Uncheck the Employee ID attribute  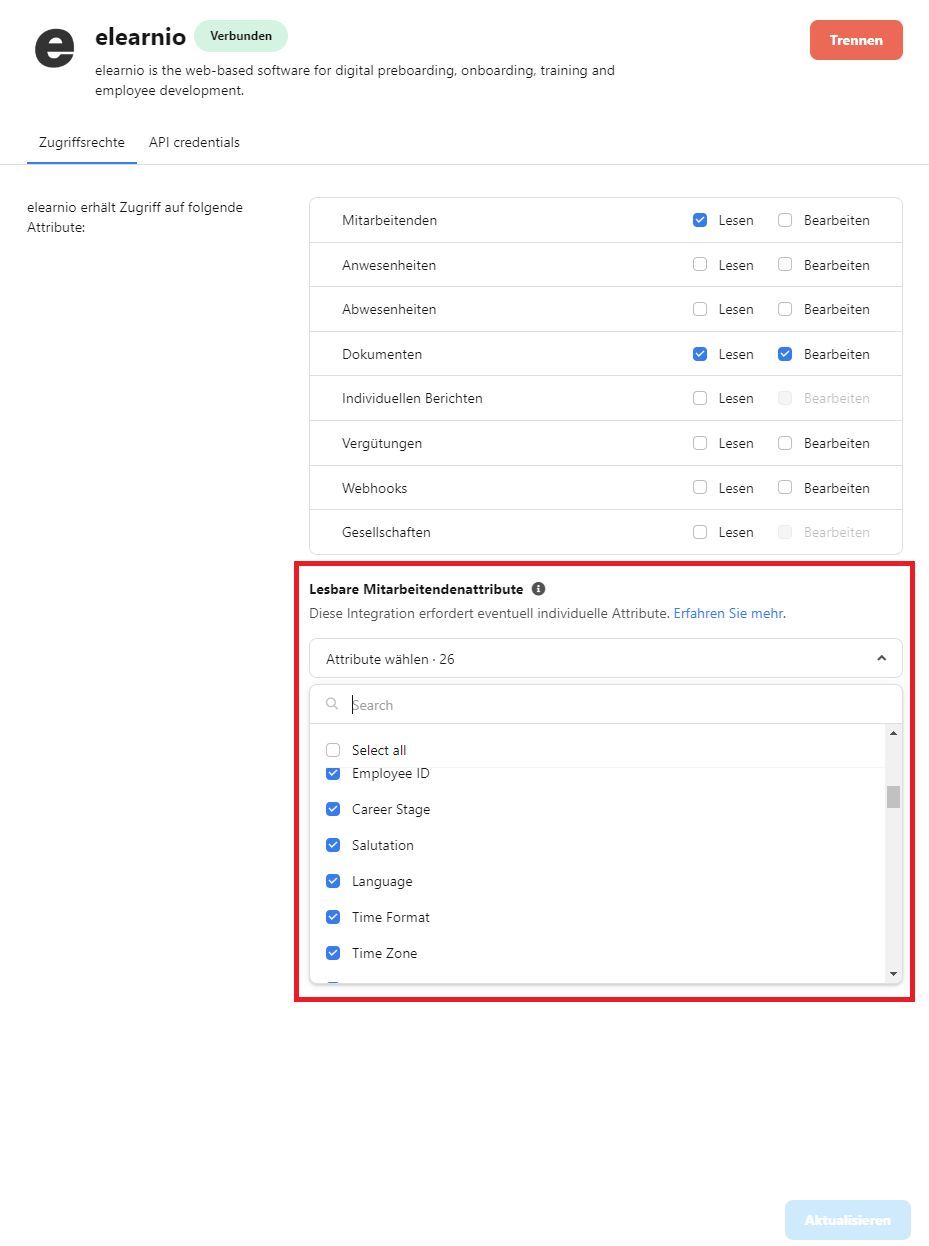(333, 773)
